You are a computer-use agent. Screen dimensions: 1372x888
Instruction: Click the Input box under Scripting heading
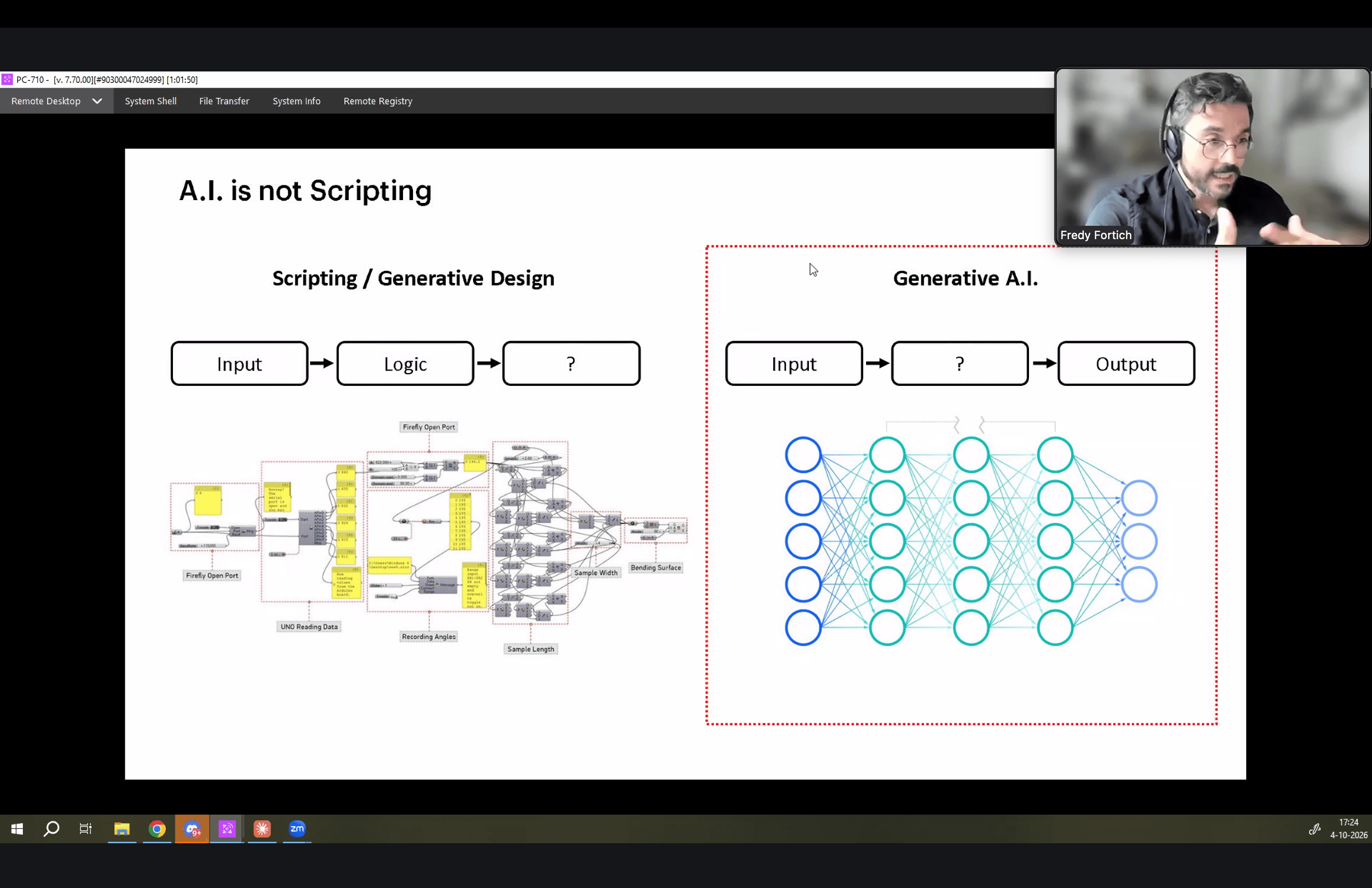point(239,364)
